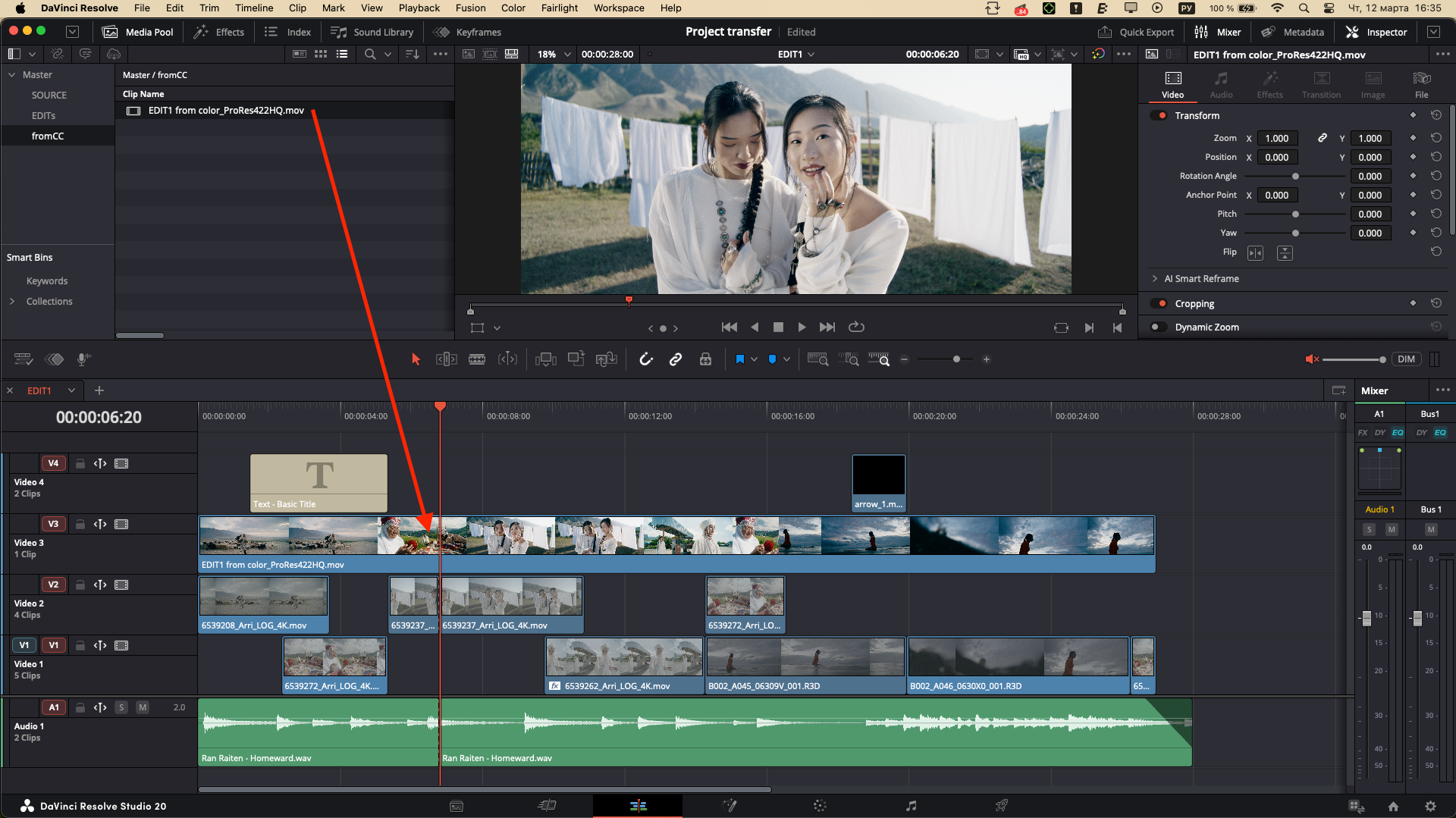Open the Playback menu
1456x818 pixels.
coord(419,8)
